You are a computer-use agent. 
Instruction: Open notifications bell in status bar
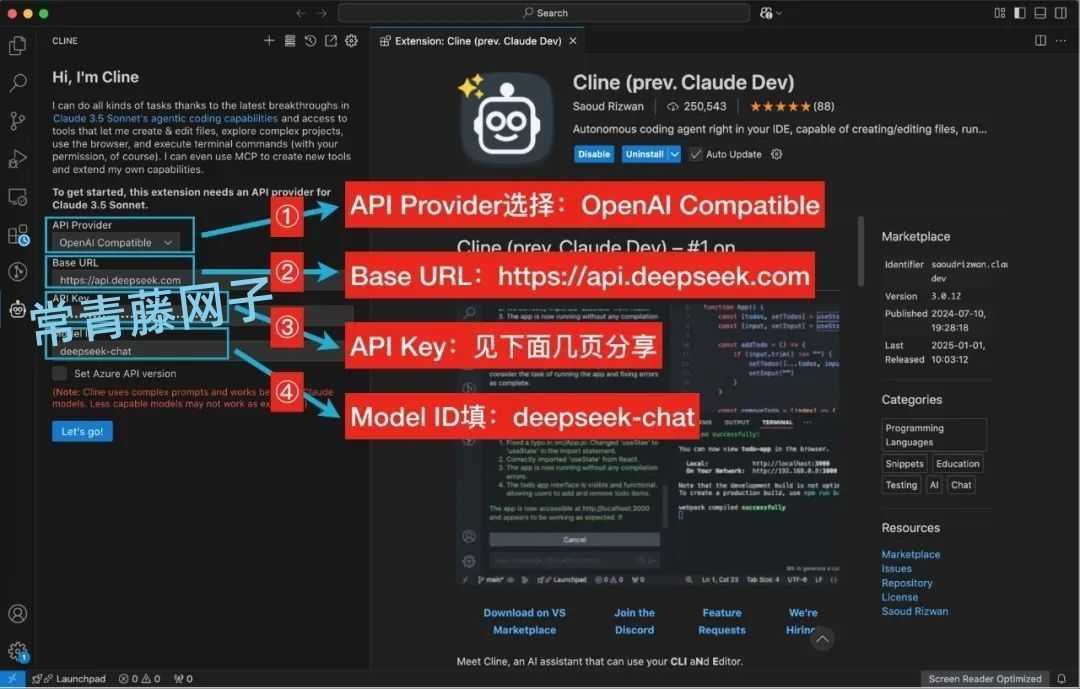[x=1061, y=679]
